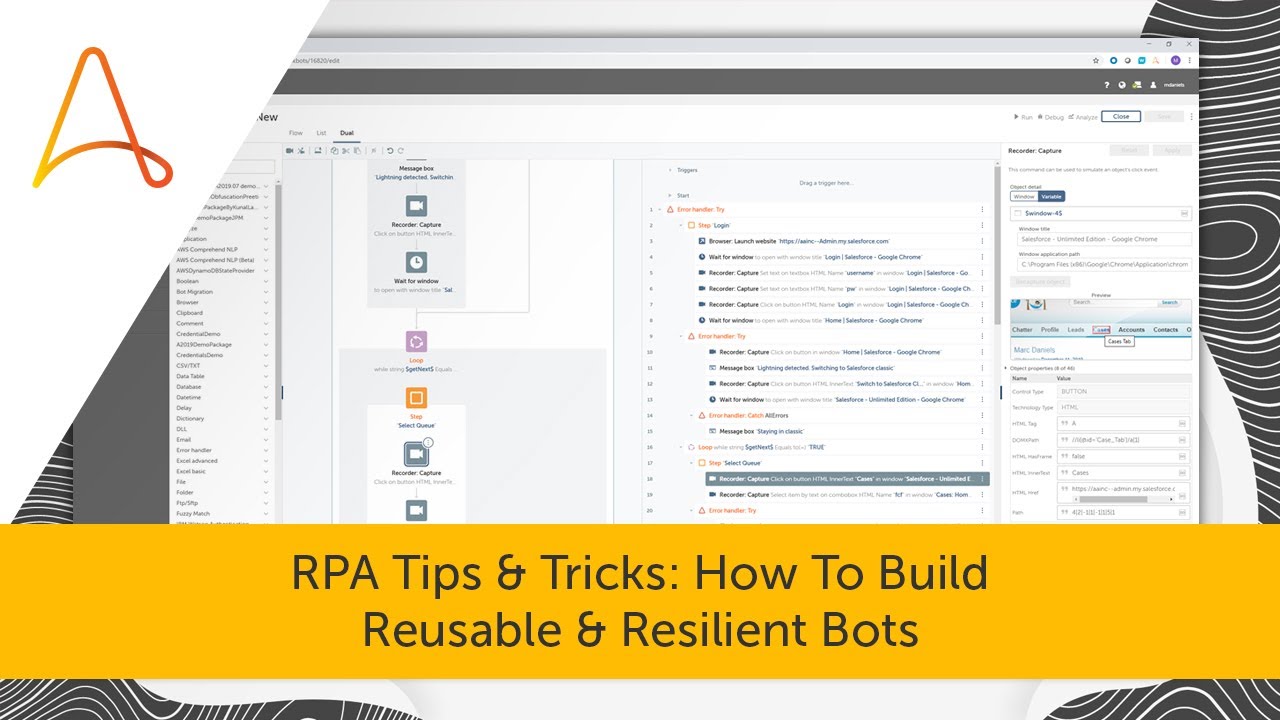Click the undo arrow in editor toolbar
This screenshot has width=1280, height=720.
(x=390, y=150)
